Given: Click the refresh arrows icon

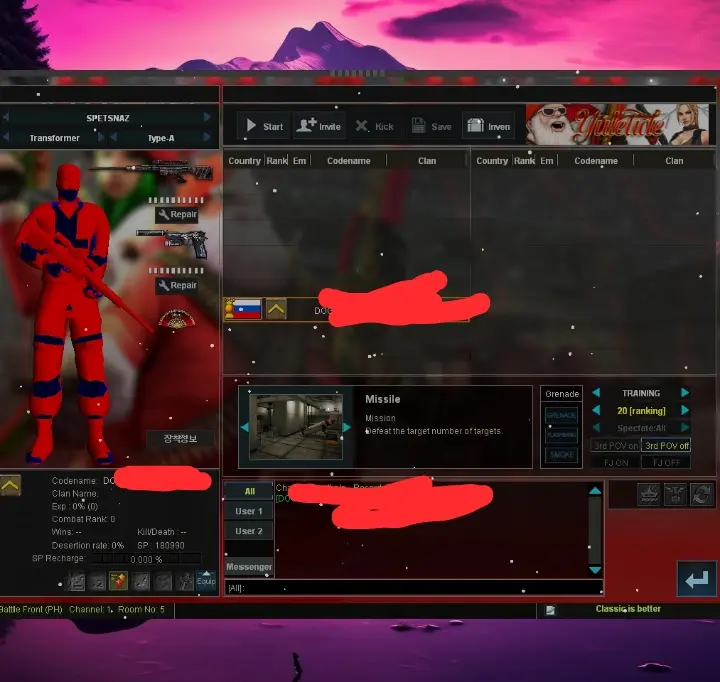Looking at the screenshot, I should (x=701, y=495).
